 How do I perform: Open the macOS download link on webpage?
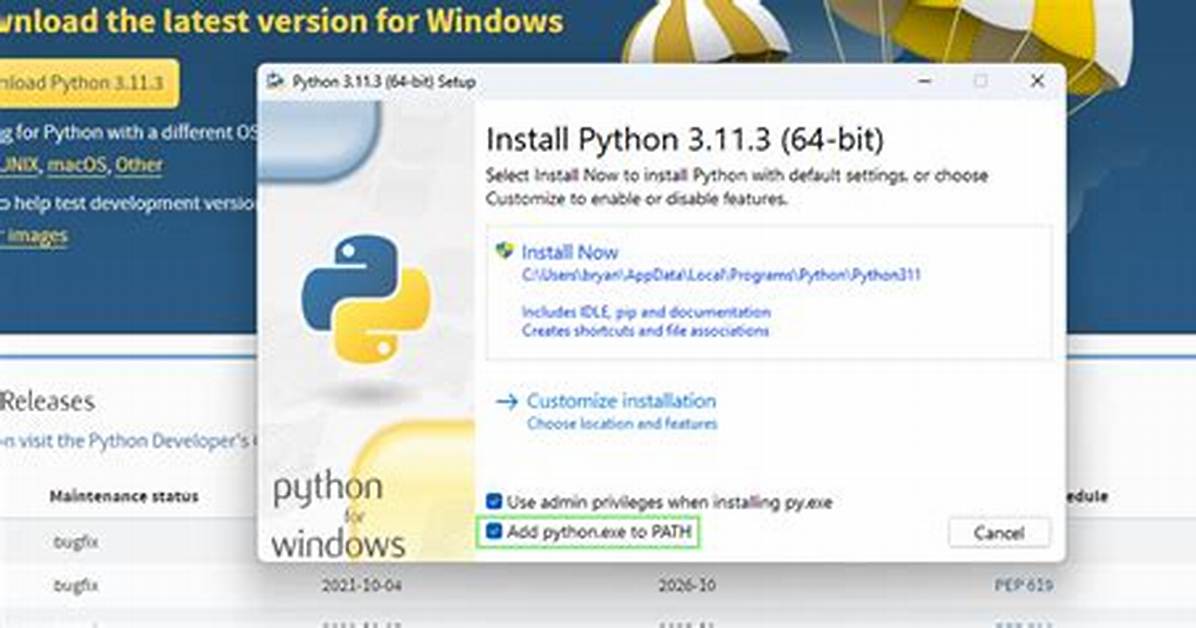[x=76, y=165]
